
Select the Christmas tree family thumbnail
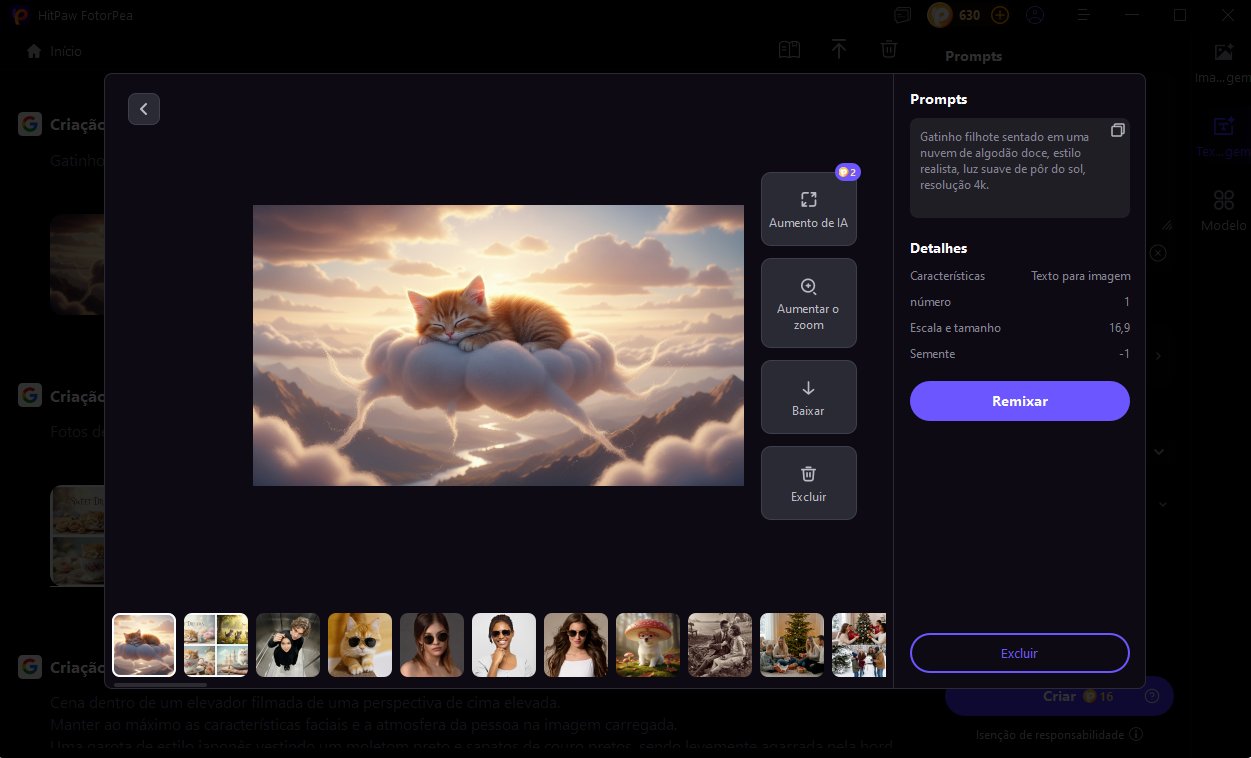(x=792, y=645)
